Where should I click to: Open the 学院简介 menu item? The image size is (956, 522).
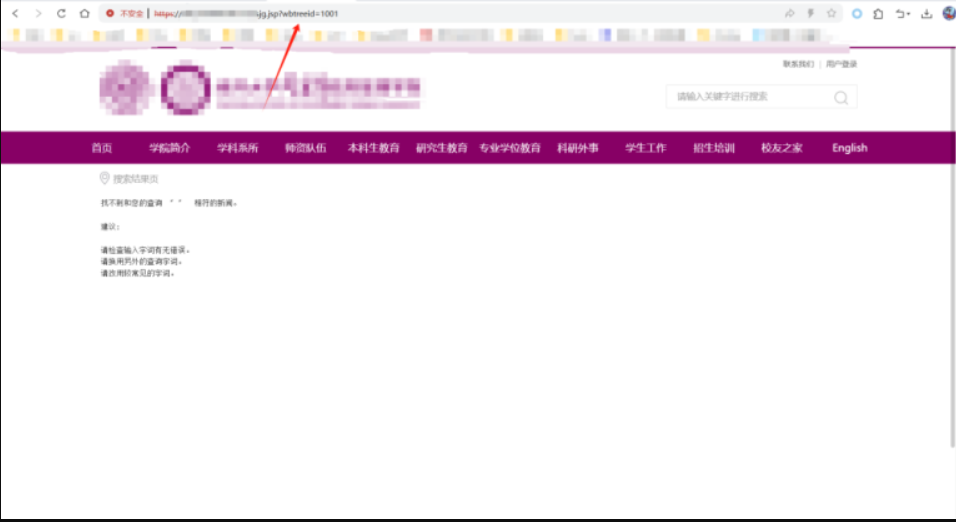point(169,148)
